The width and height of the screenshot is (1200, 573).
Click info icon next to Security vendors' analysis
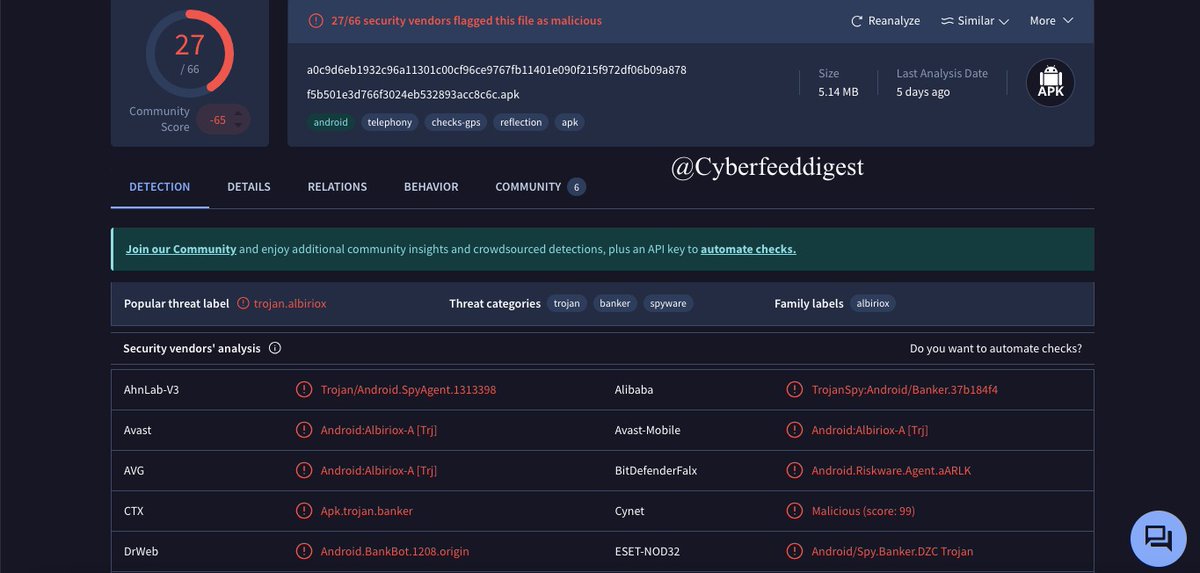click(x=275, y=349)
